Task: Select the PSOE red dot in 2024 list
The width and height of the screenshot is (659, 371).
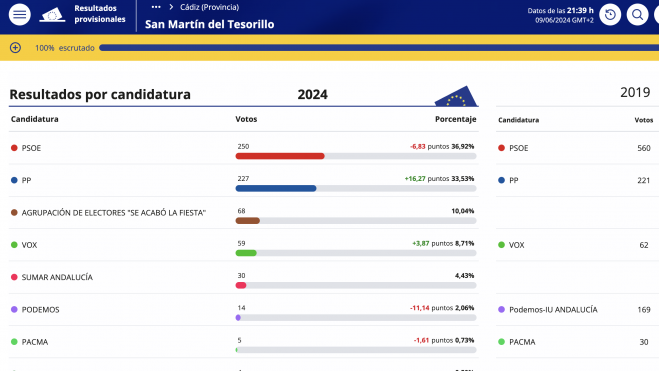Action: [x=14, y=148]
